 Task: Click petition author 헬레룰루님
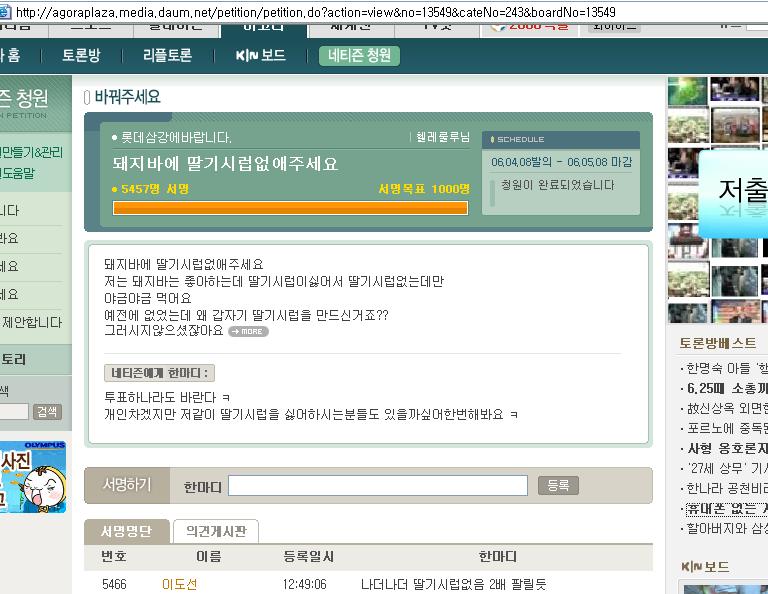[x=442, y=137]
